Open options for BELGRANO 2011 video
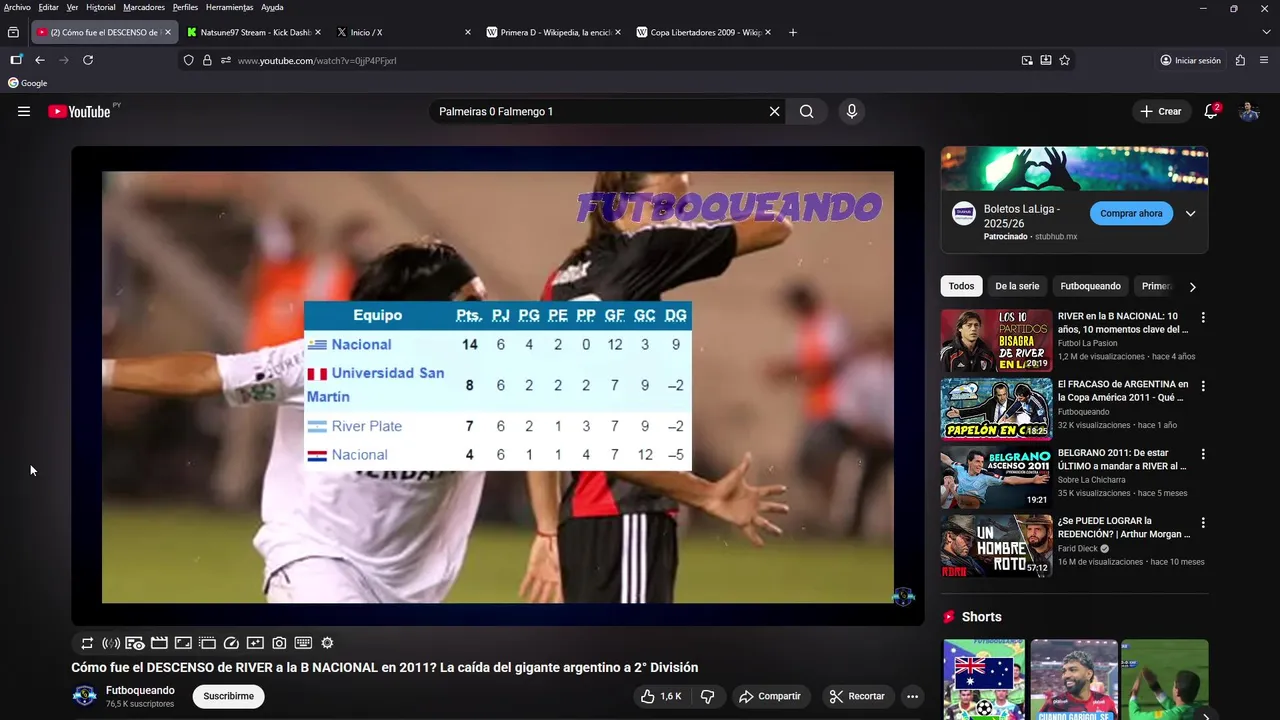Viewport: 1280px width, 720px height. [1203, 454]
